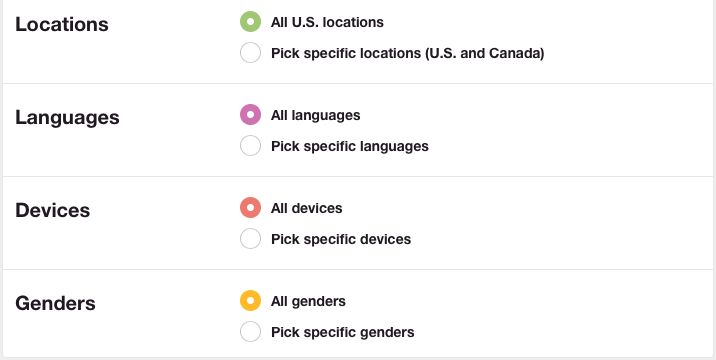Select the red All devices radio button
Viewport: 716px width, 360px height.
pyautogui.click(x=250, y=208)
